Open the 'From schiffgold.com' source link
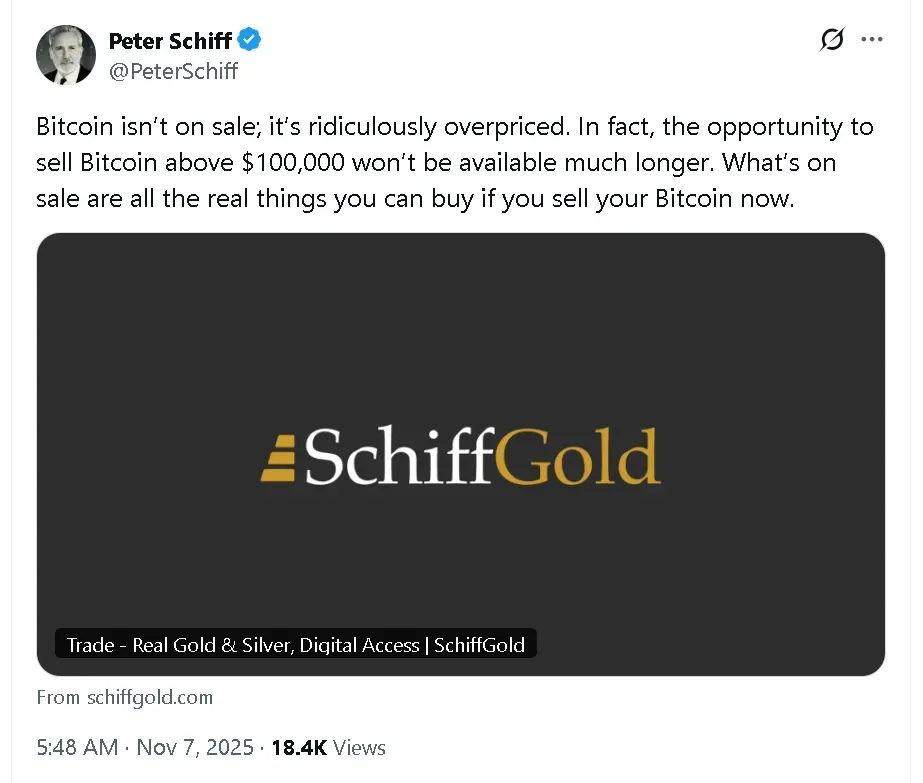The width and height of the screenshot is (923, 783). pos(124,697)
